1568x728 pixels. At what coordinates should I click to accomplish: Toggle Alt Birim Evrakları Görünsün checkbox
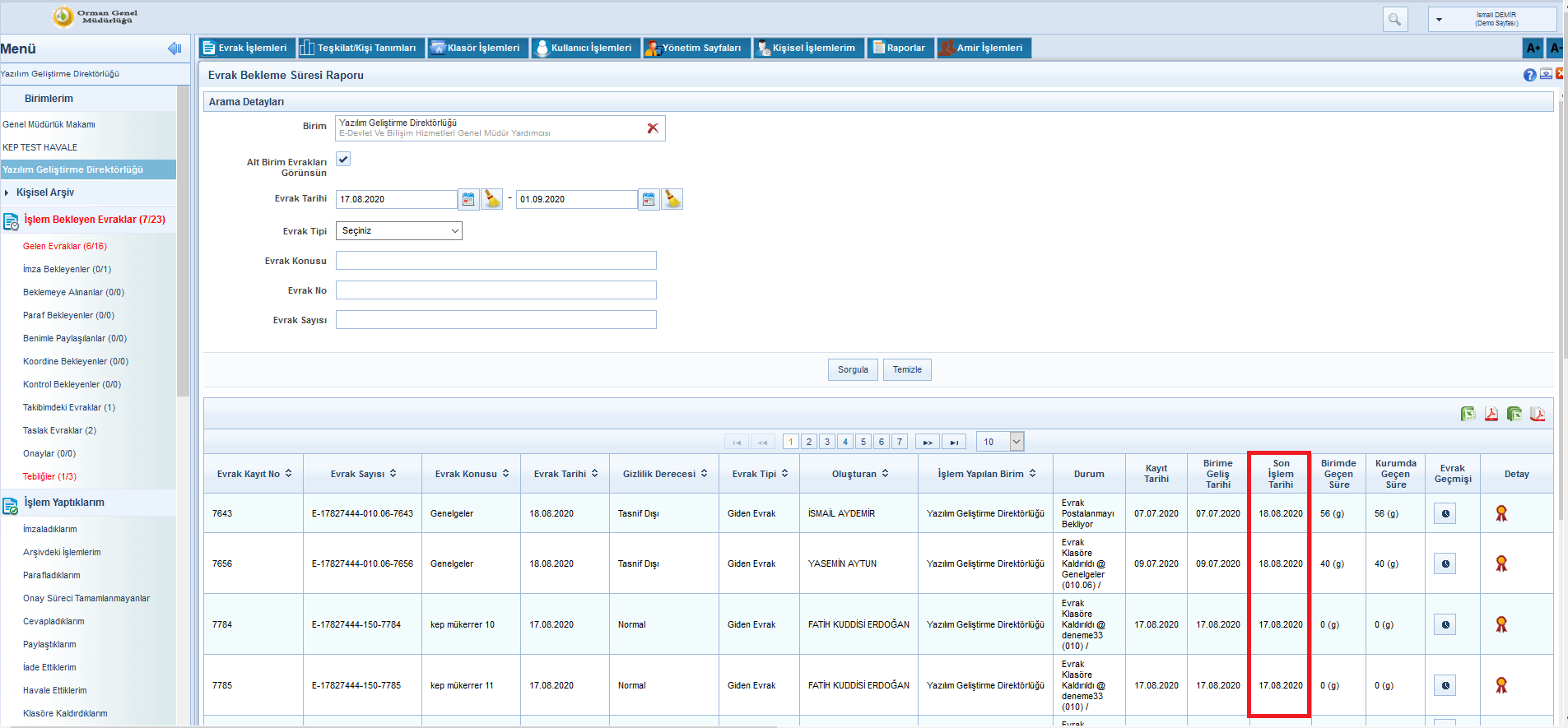point(343,160)
